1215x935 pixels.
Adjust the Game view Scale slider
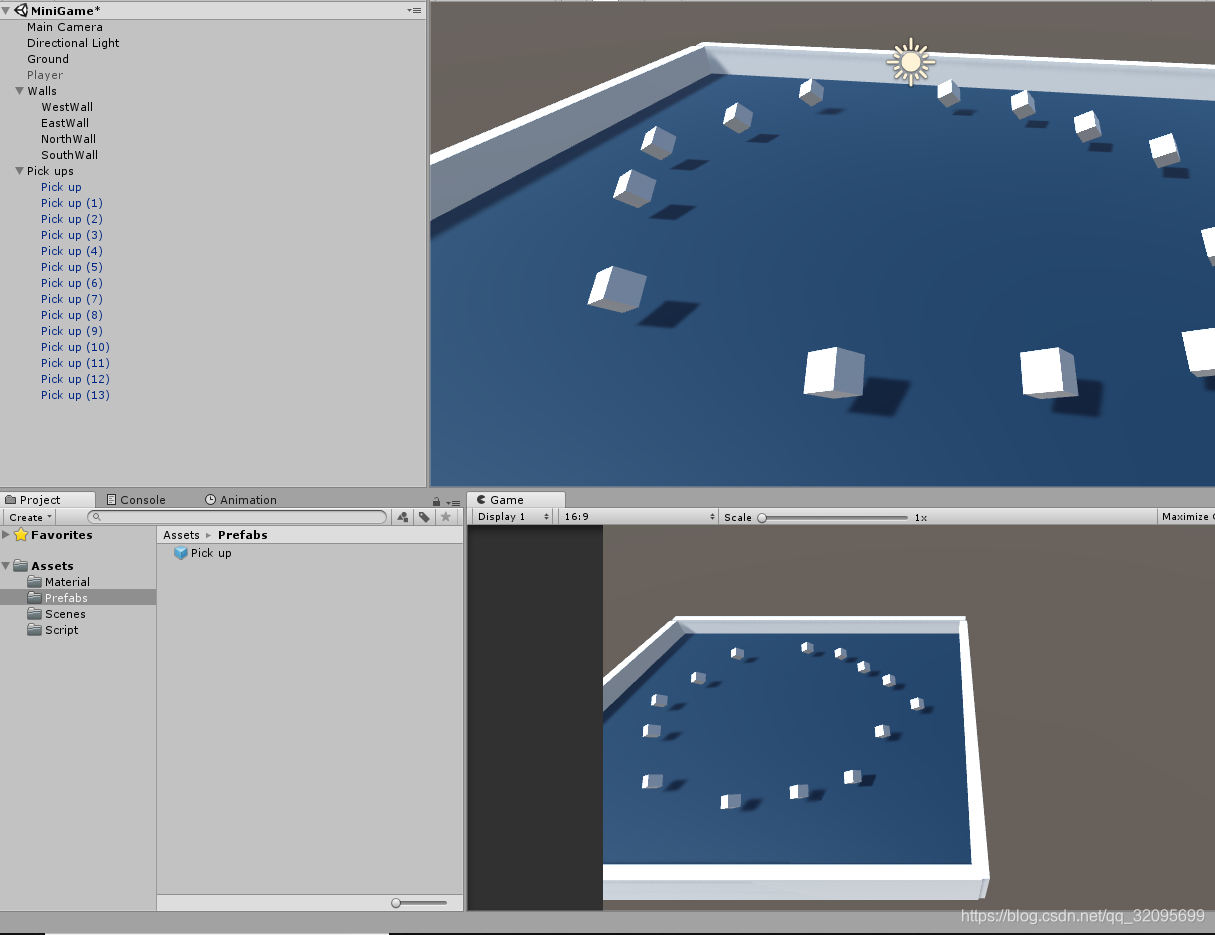tap(833, 518)
